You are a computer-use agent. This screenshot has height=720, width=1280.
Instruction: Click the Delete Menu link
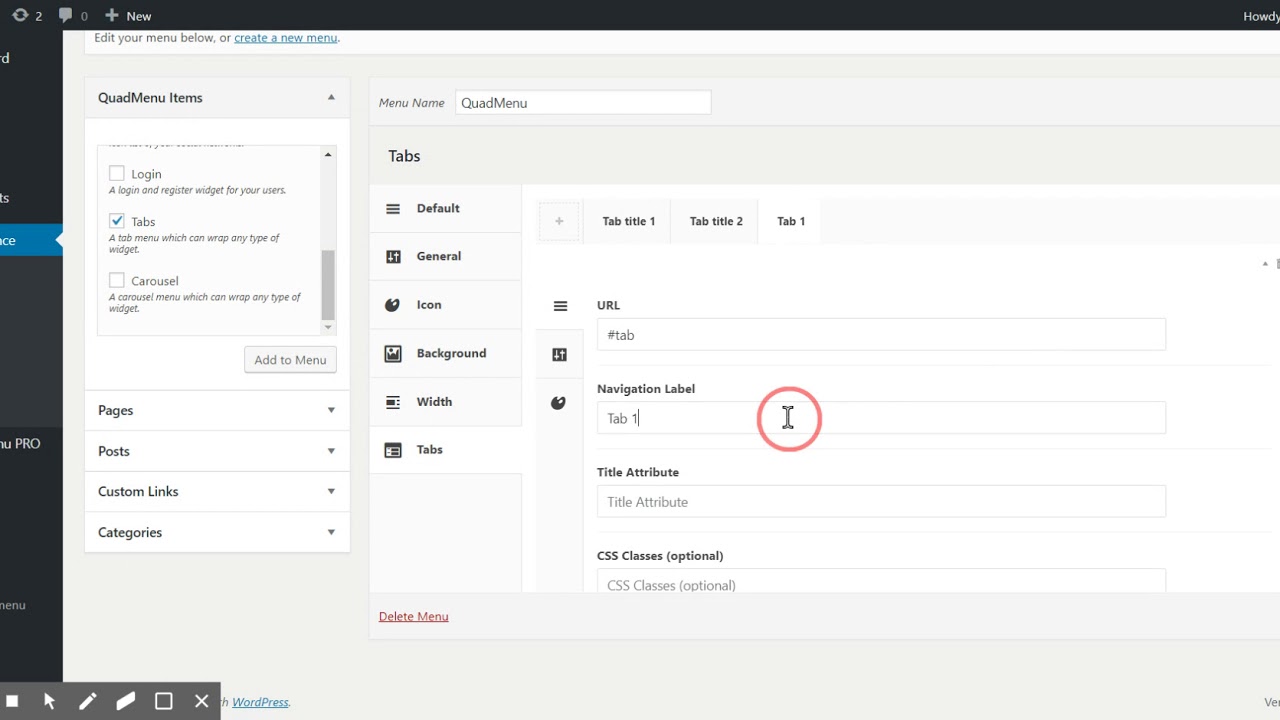coord(413,616)
